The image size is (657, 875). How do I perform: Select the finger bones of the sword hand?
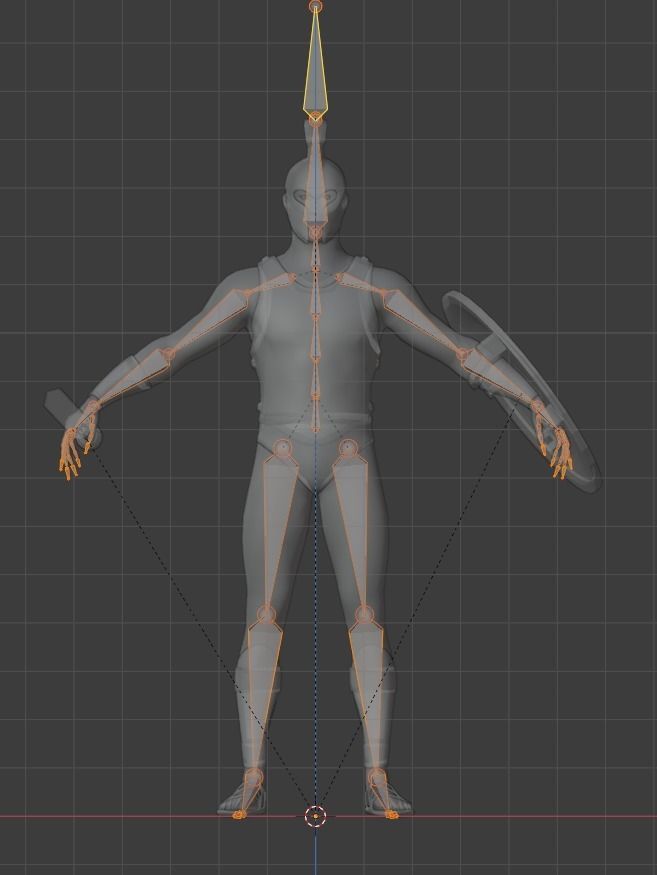pos(71,455)
